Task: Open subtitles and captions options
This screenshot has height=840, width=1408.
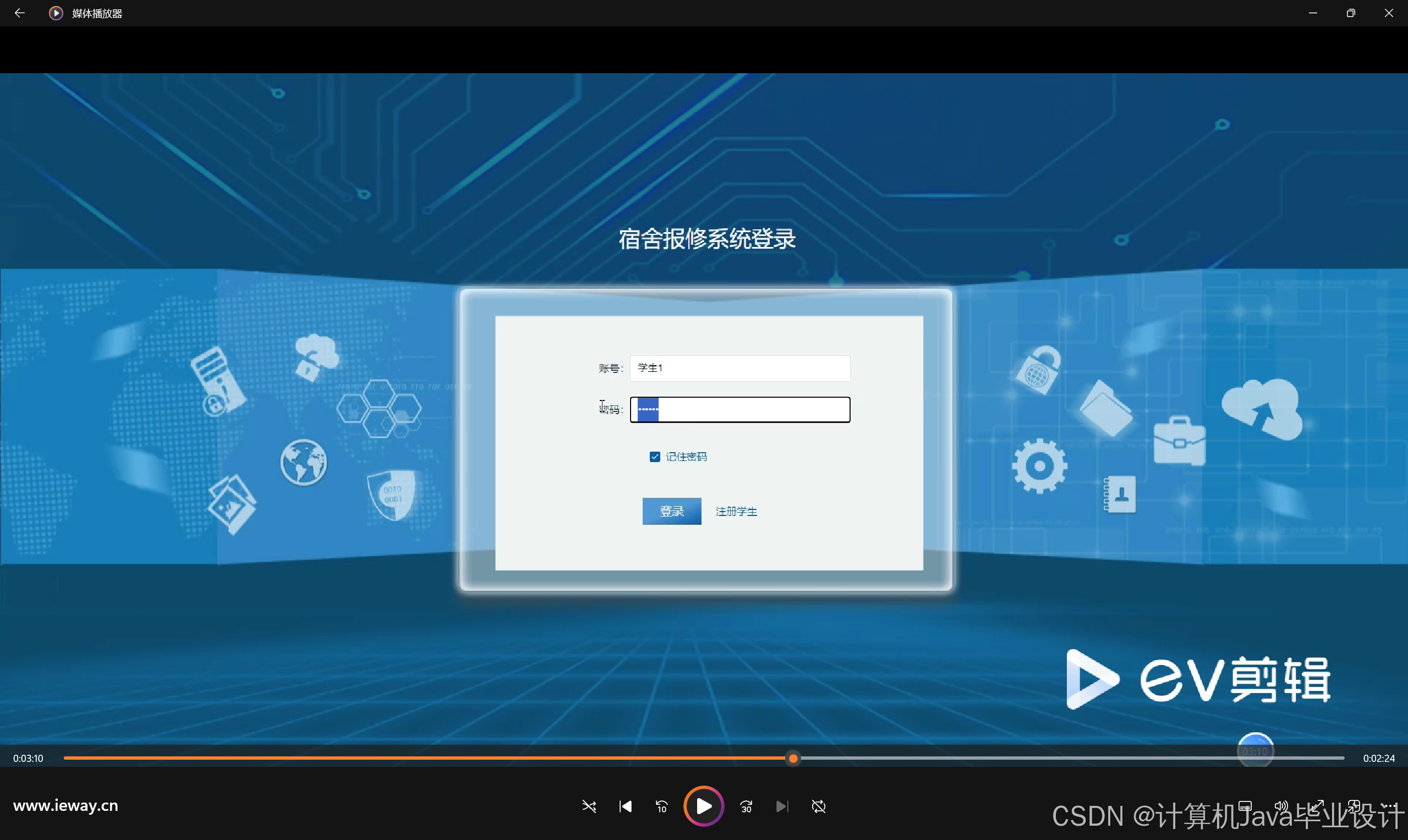Action: tap(1245, 805)
